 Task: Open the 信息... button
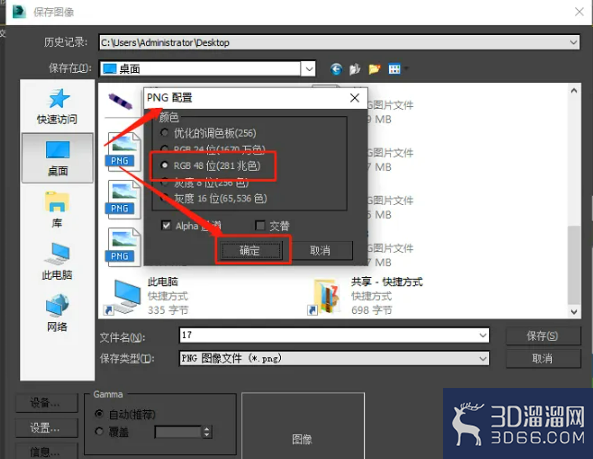click(46, 451)
